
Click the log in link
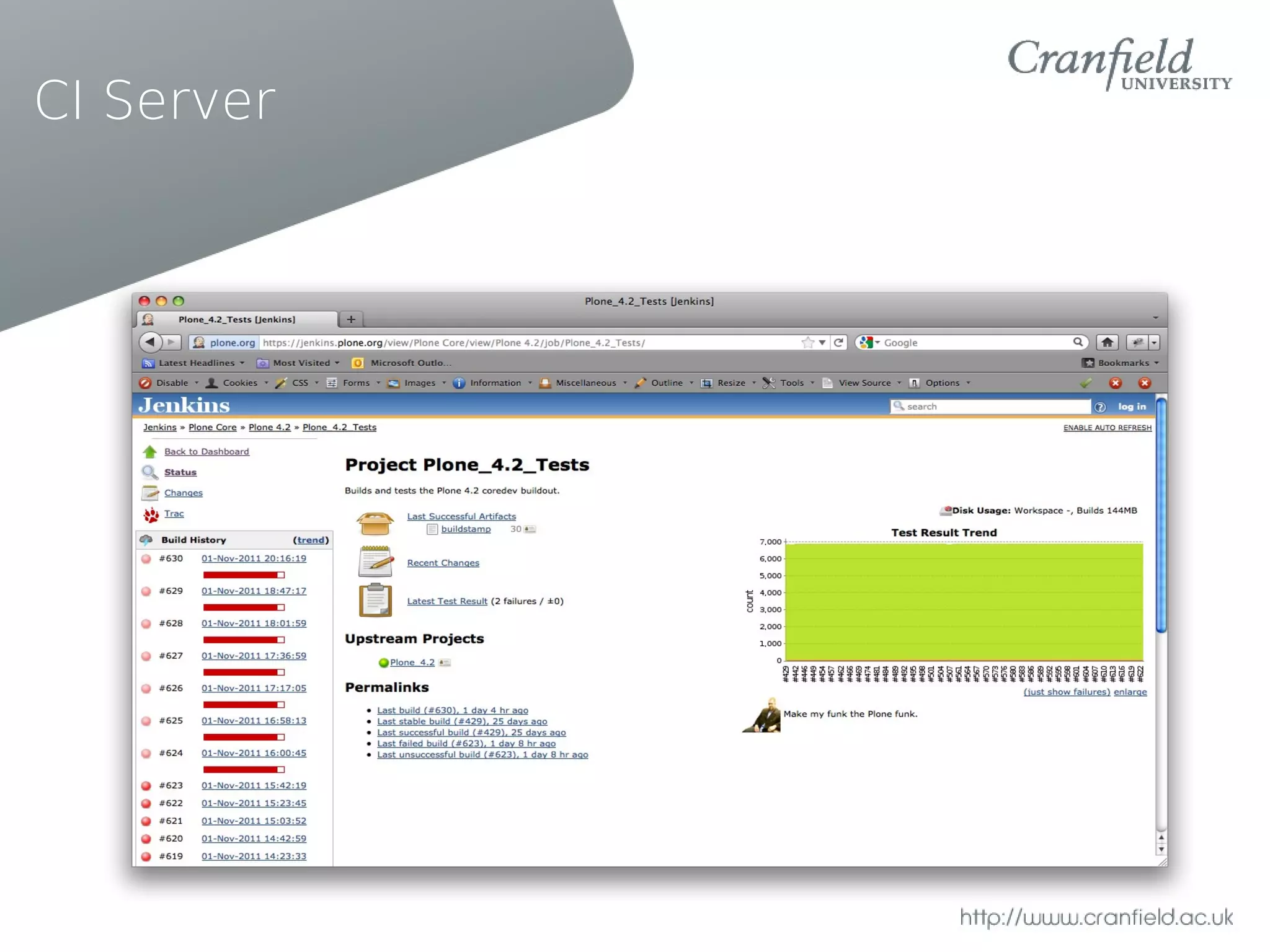click(x=1132, y=407)
